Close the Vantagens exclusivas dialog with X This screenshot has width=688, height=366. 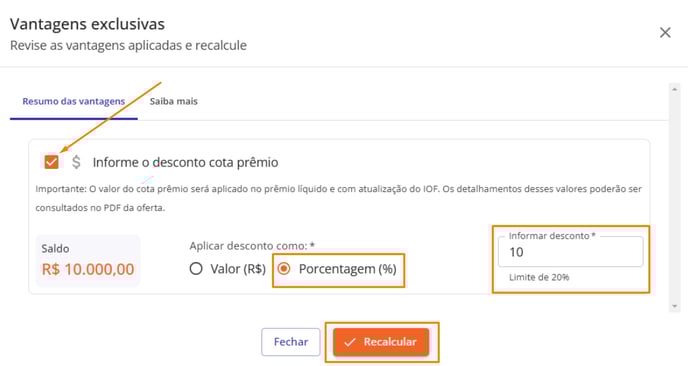pos(665,32)
